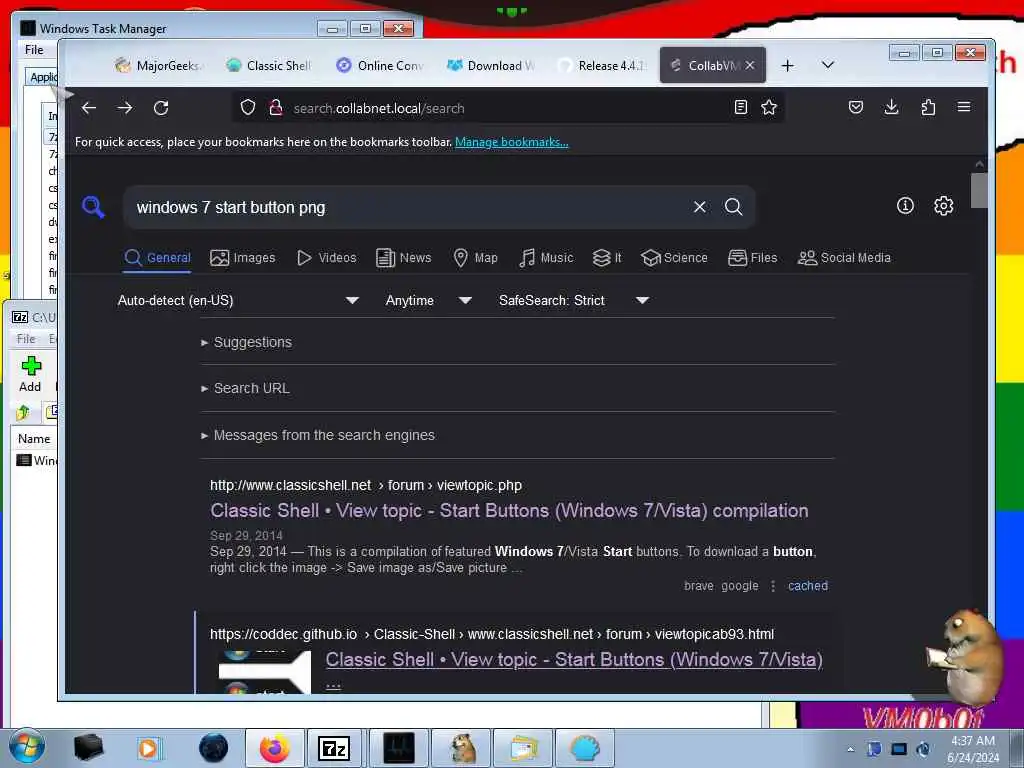
Task: Open the Auto-detect (en-US) language dropdown
Action: coord(238,300)
